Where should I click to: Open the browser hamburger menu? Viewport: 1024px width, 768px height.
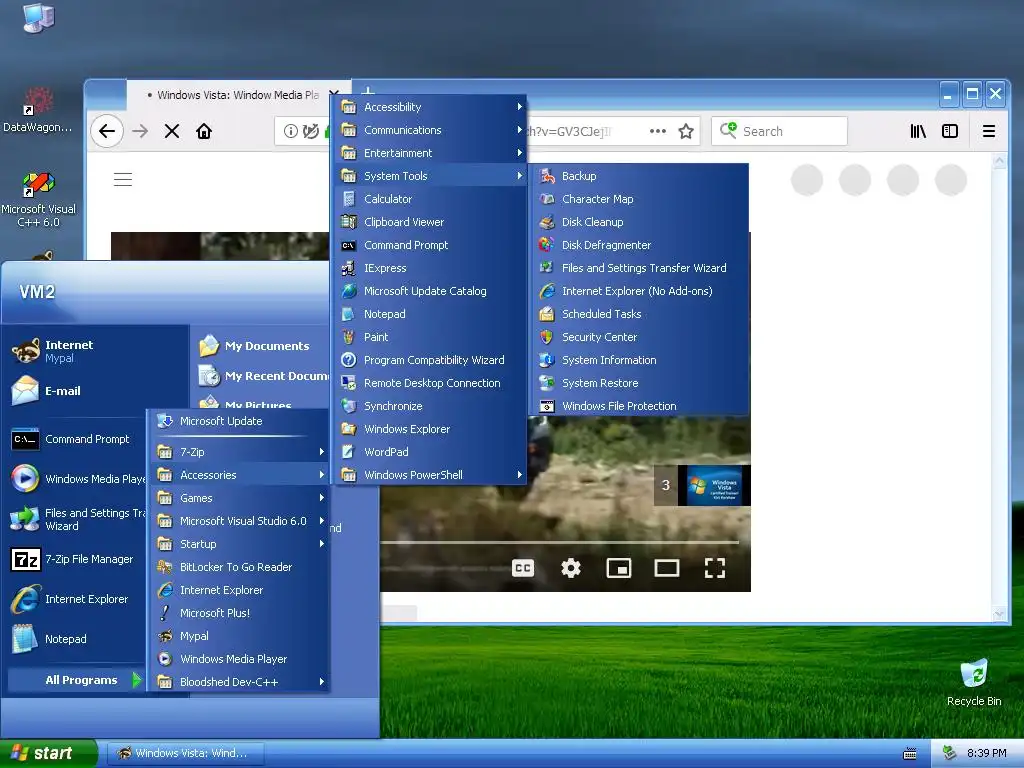(989, 131)
